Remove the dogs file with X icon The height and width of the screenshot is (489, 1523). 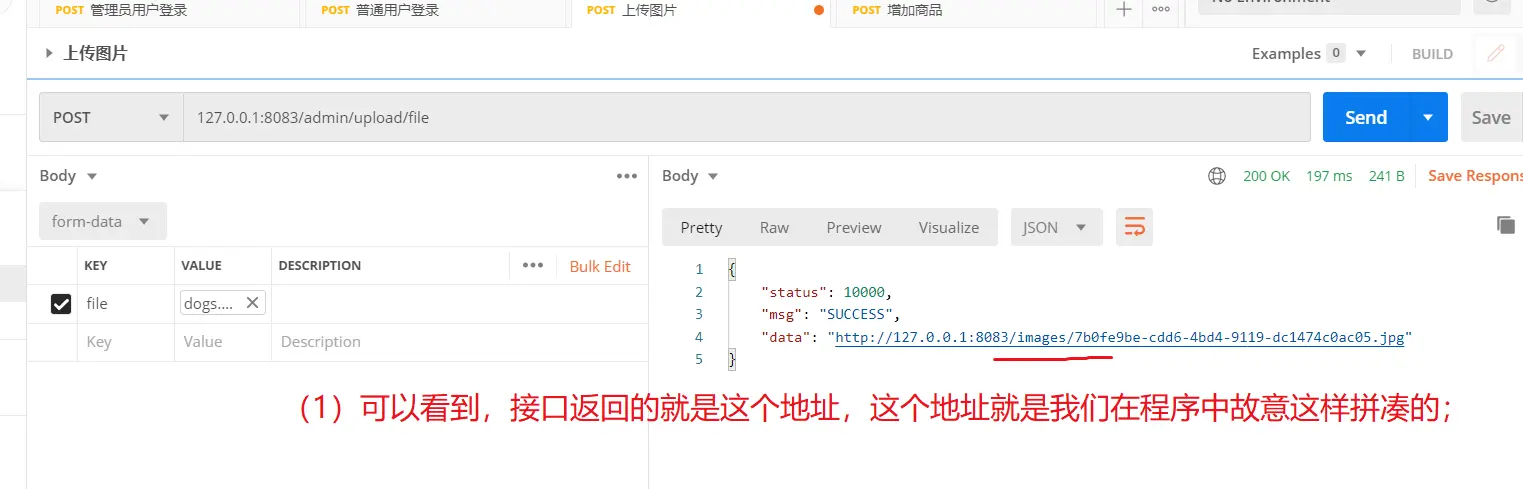[252, 303]
